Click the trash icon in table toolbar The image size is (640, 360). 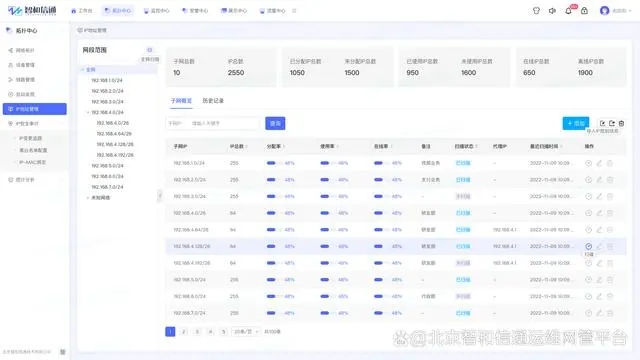coord(621,123)
